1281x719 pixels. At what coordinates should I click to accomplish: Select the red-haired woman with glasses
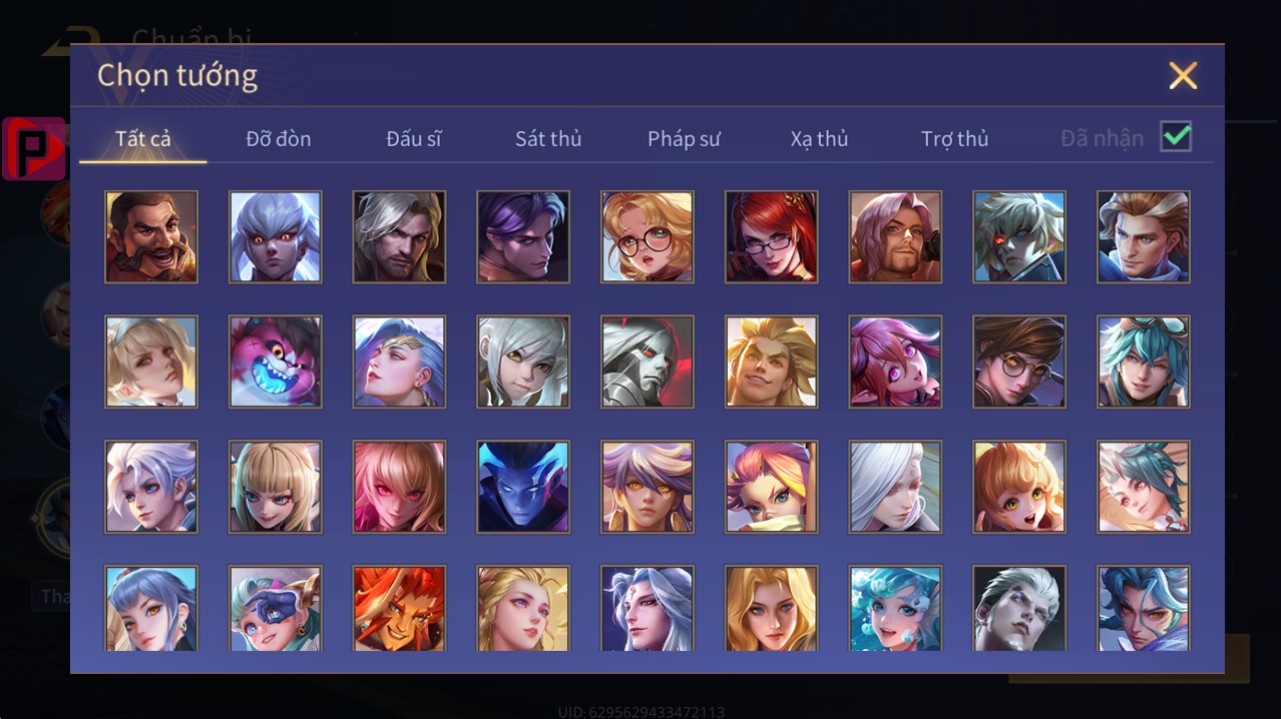771,237
